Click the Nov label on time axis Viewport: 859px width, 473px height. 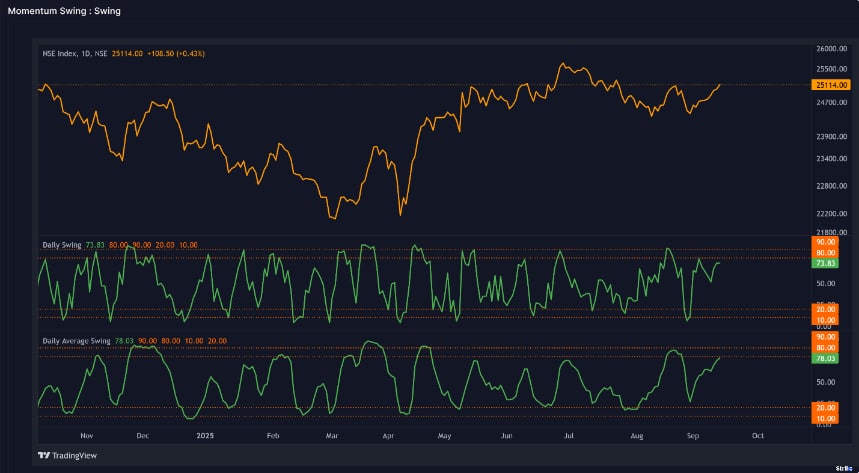coord(85,436)
